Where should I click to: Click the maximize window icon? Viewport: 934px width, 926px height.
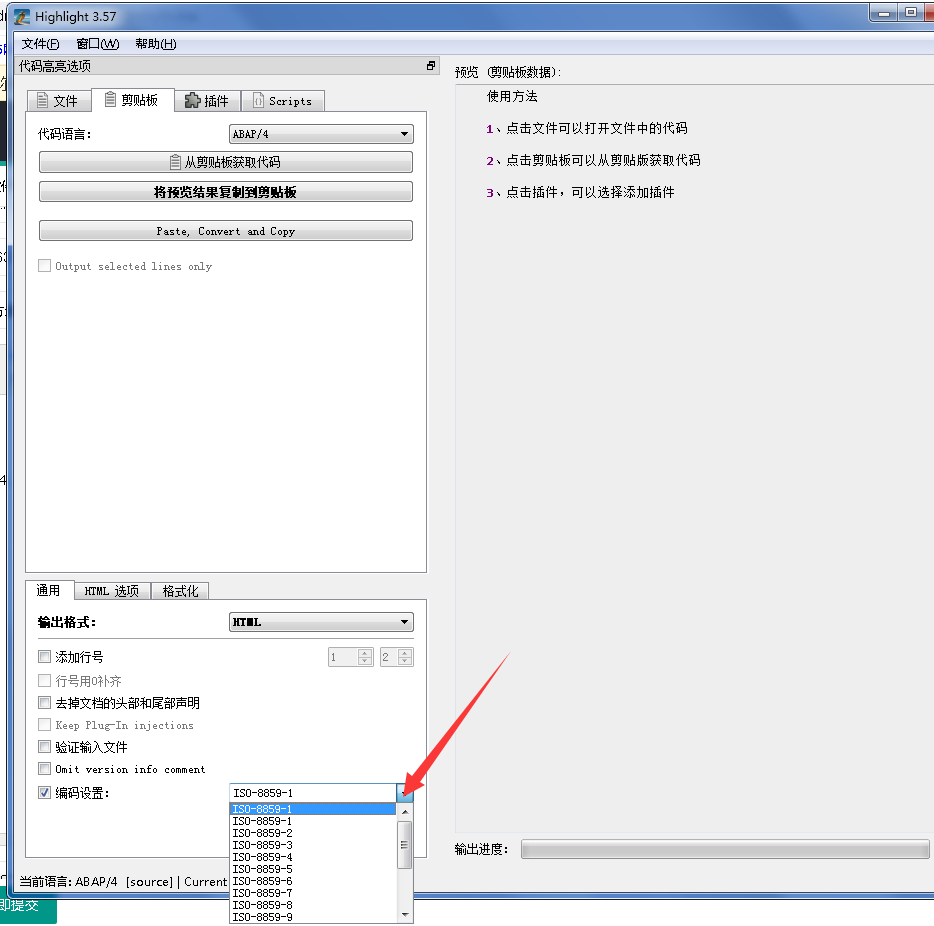click(910, 12)
